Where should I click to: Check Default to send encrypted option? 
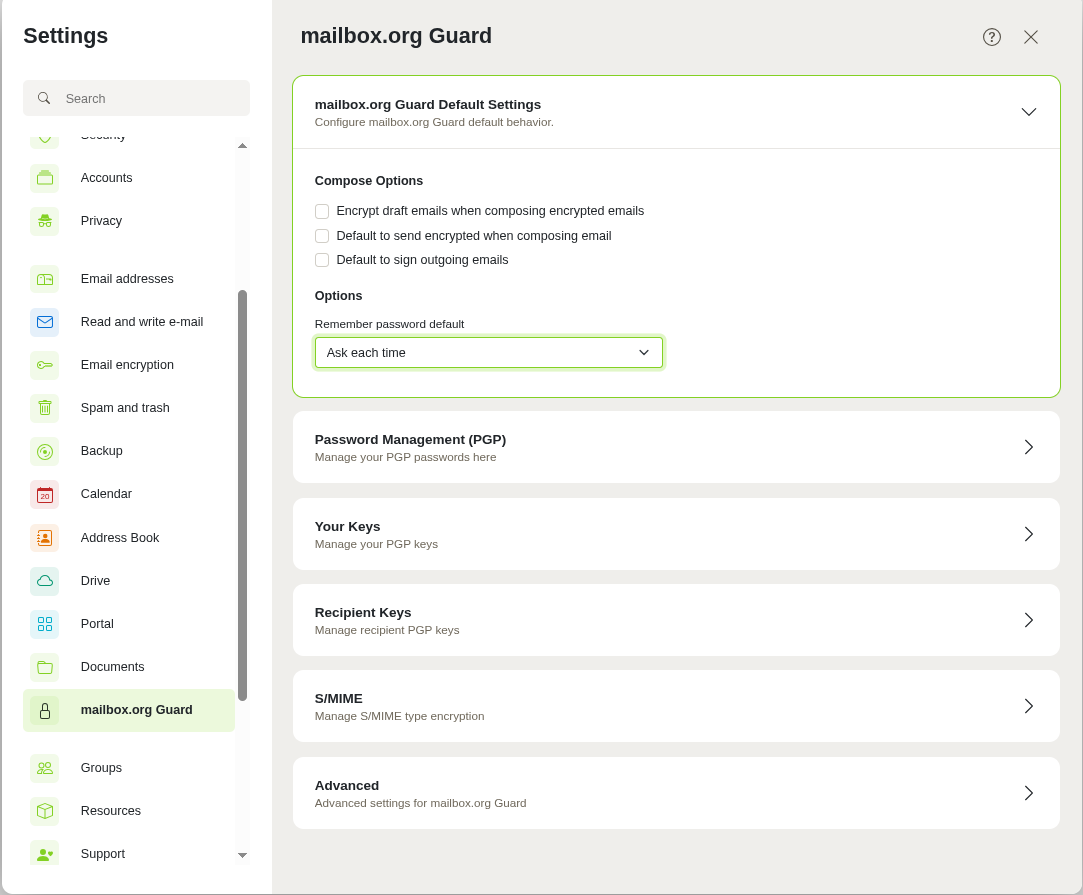(x=322, y=236)
